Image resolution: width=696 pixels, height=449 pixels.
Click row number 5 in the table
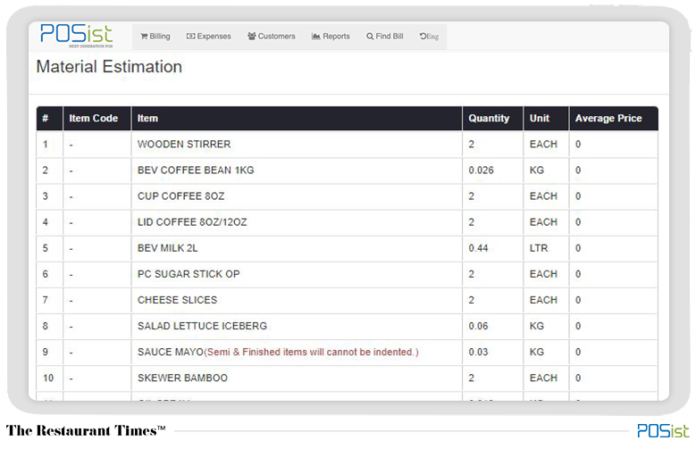tap(45, 248)
